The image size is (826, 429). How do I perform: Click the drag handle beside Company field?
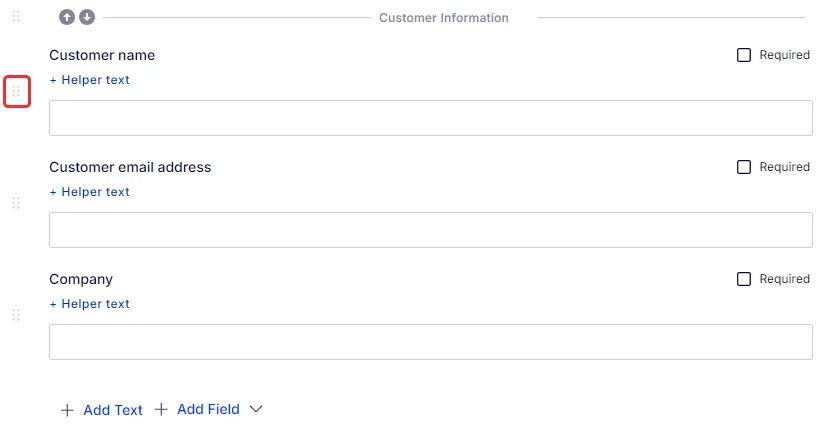point(16,315)
